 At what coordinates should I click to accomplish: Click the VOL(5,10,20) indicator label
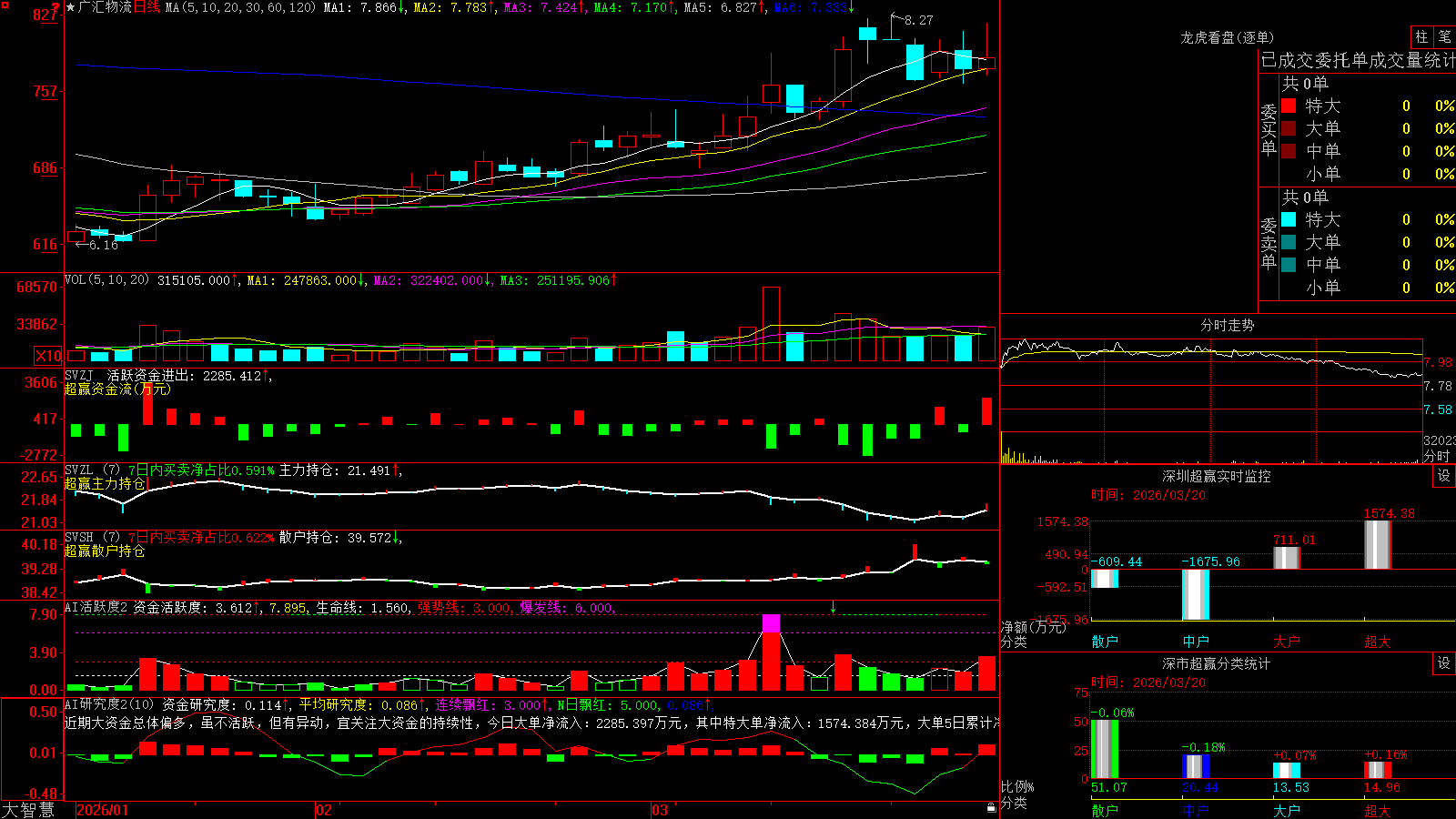(106, 280)
